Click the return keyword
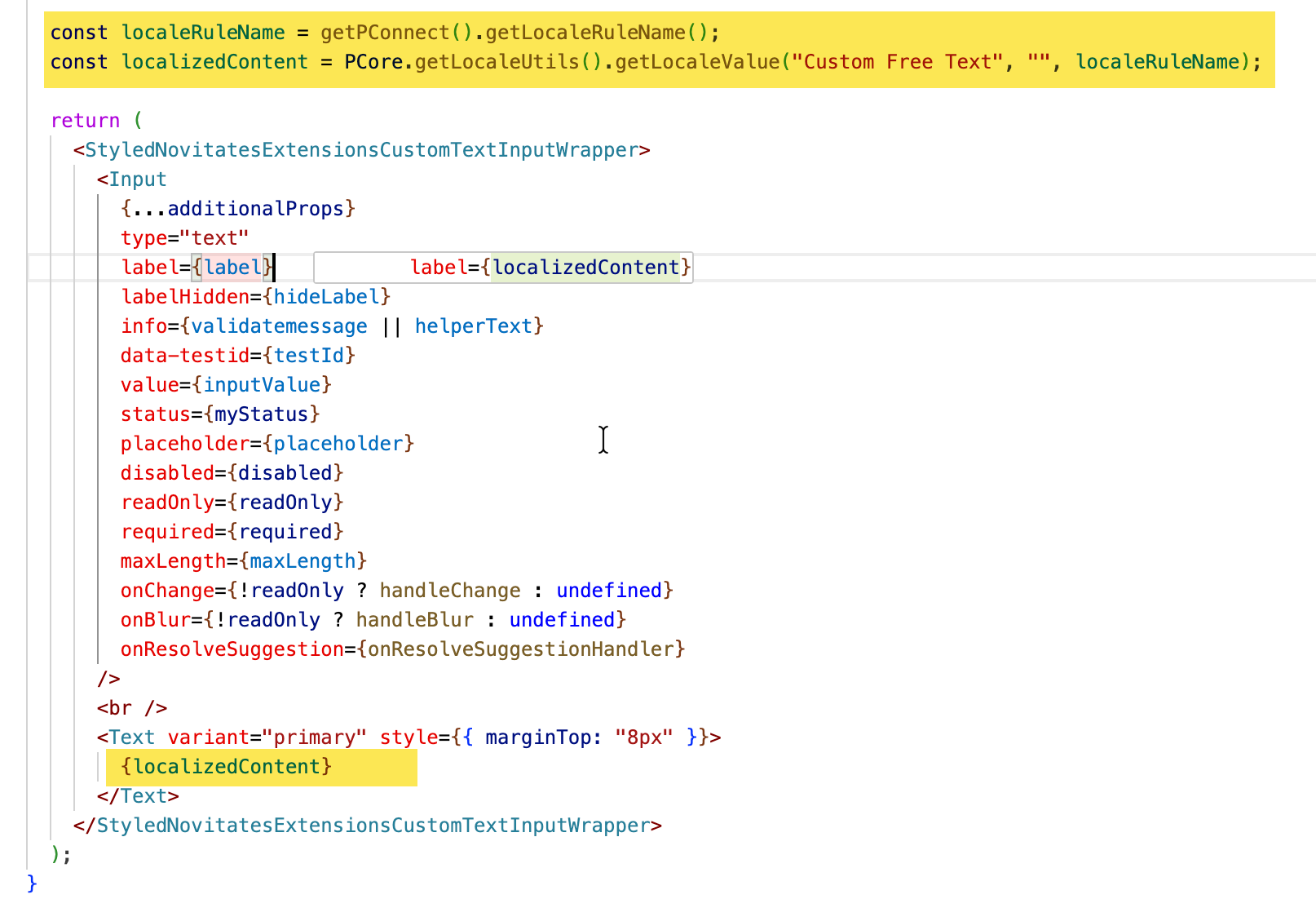Viewport: 1316px width, 899px height. (x=85, y=121)
